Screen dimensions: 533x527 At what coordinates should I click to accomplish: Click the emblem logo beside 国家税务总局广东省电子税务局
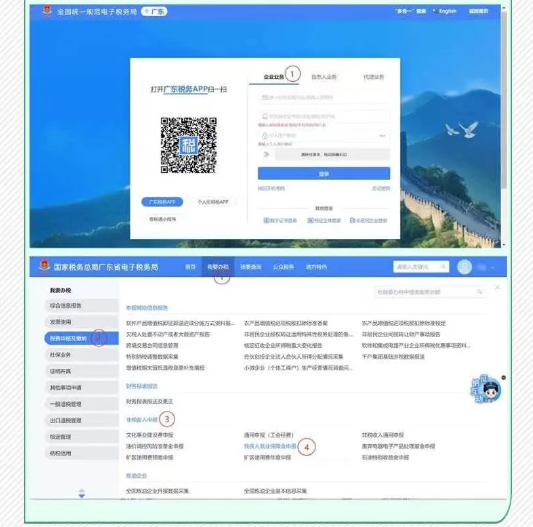pyautogui.click(x=44, y=266)
